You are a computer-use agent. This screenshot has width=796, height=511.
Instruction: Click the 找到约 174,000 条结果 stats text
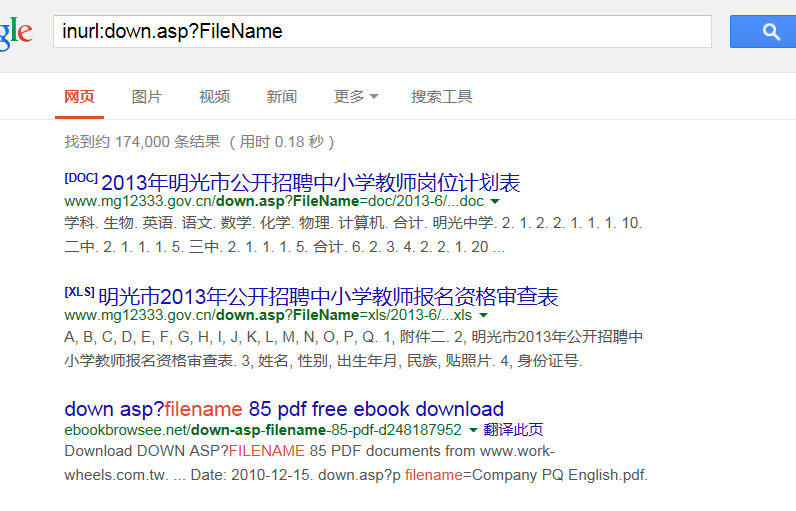pos(199,142)
